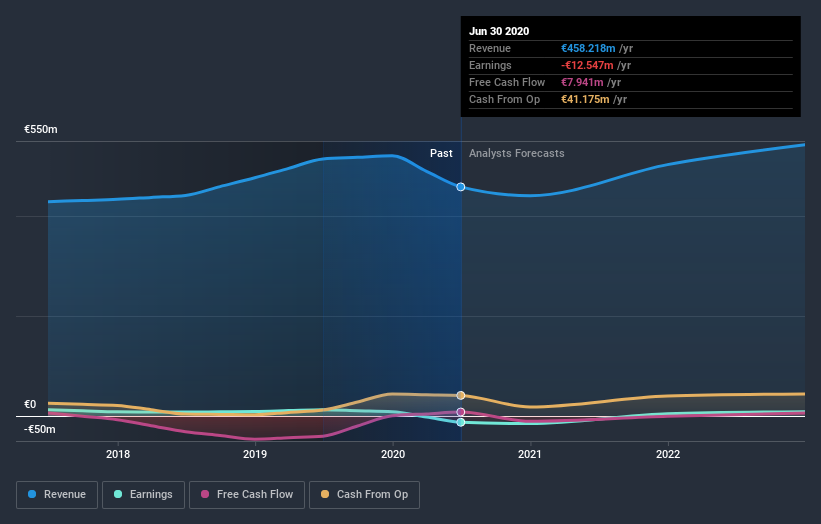Click the Revenue row label in tooltip
The image size is (821, 524).
click(490, 48)
